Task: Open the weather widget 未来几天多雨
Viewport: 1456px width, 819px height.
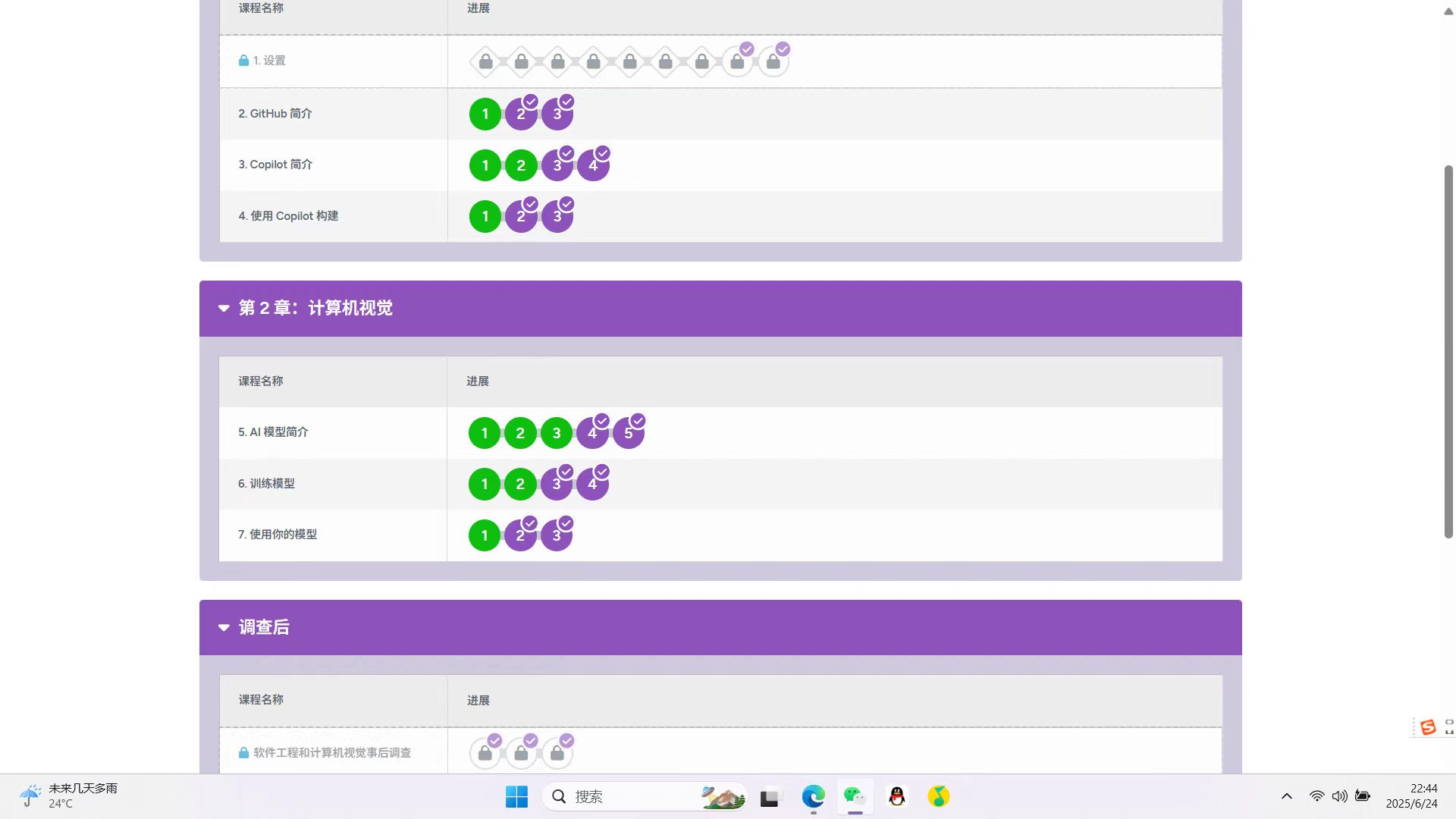Action: tap(68, 796)
